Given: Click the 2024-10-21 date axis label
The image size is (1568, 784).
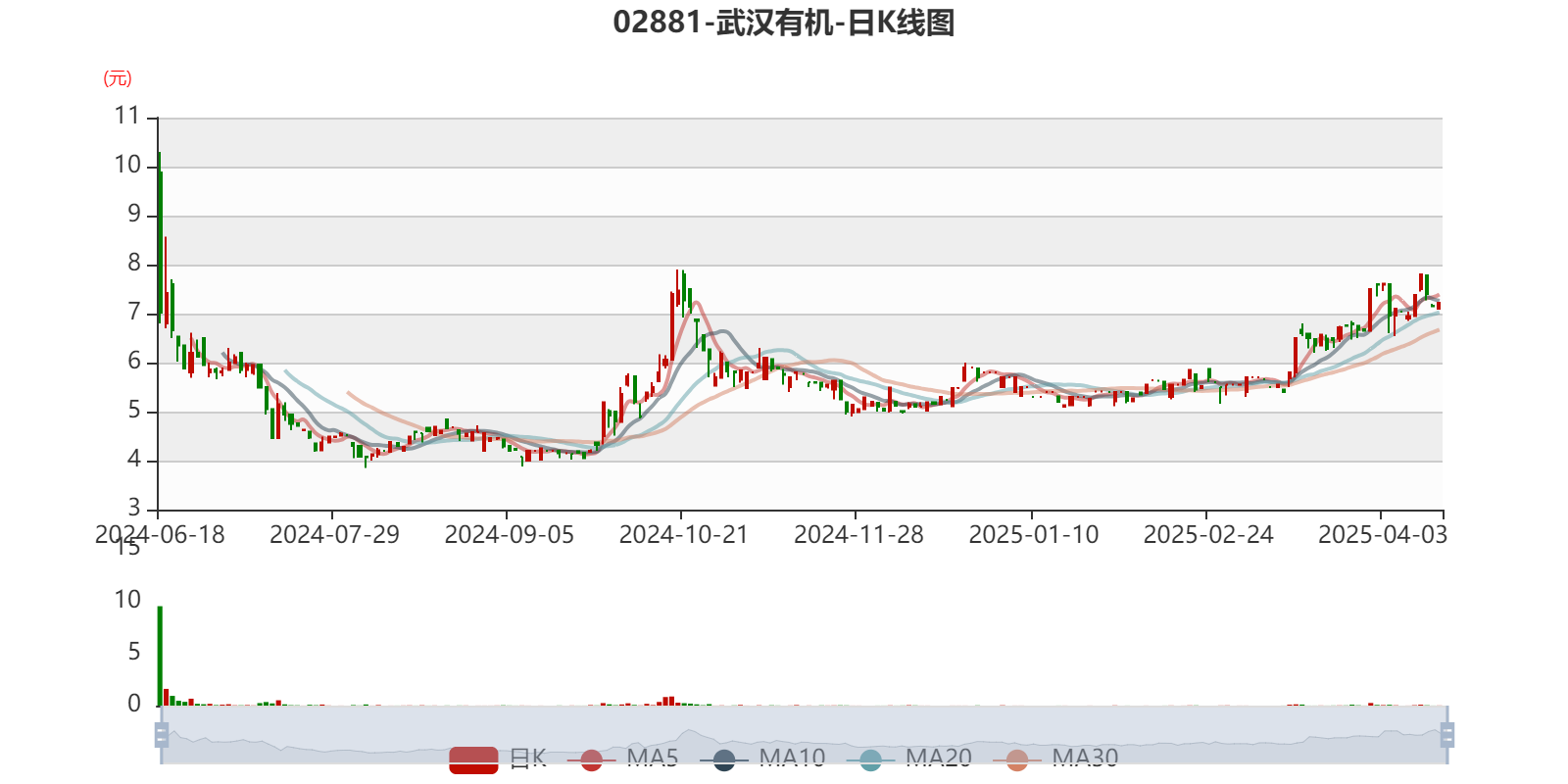Looking at the screenshot, I should [x=683, y=535].
